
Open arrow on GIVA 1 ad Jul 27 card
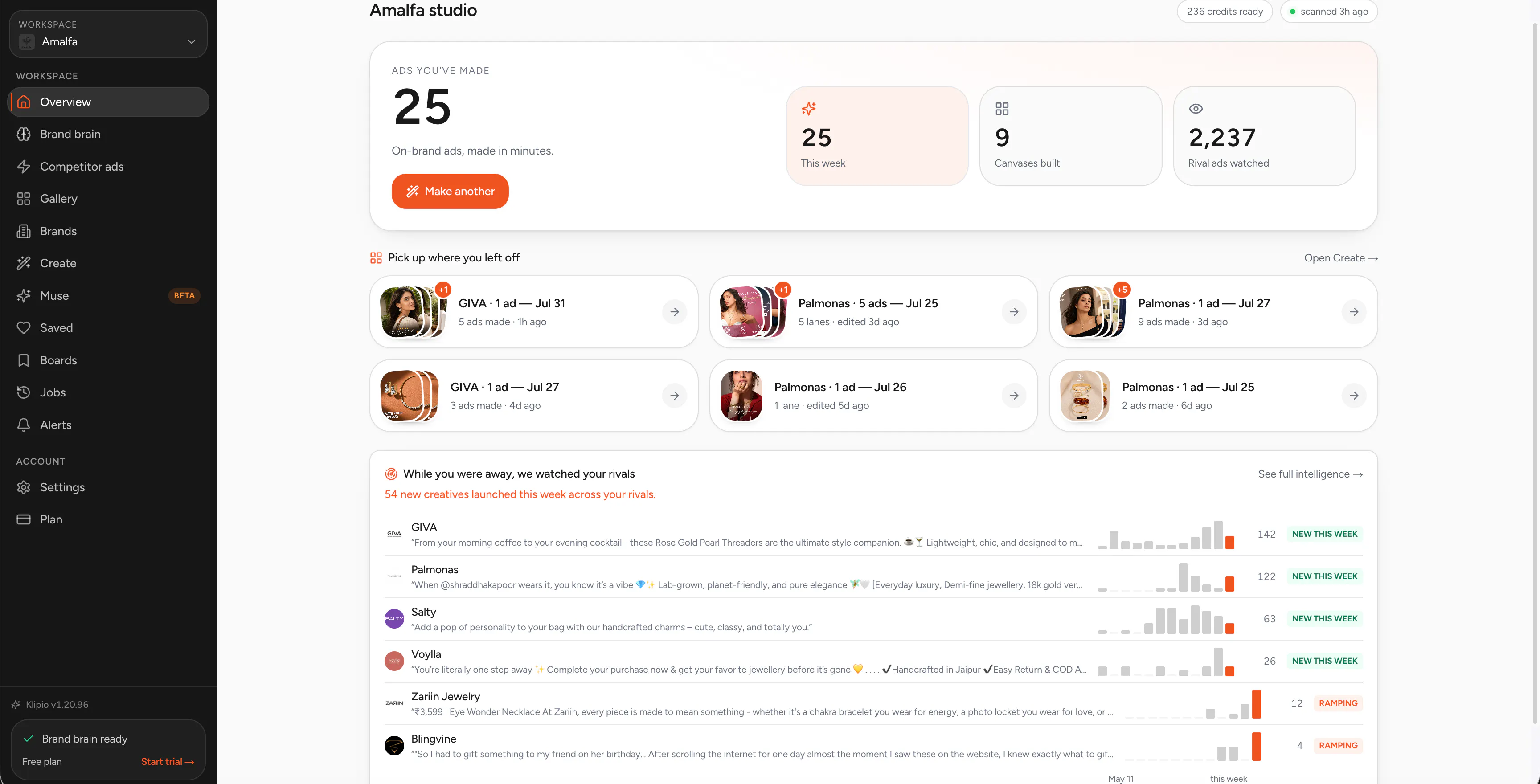pyautogui.click(x=674, y=396)
